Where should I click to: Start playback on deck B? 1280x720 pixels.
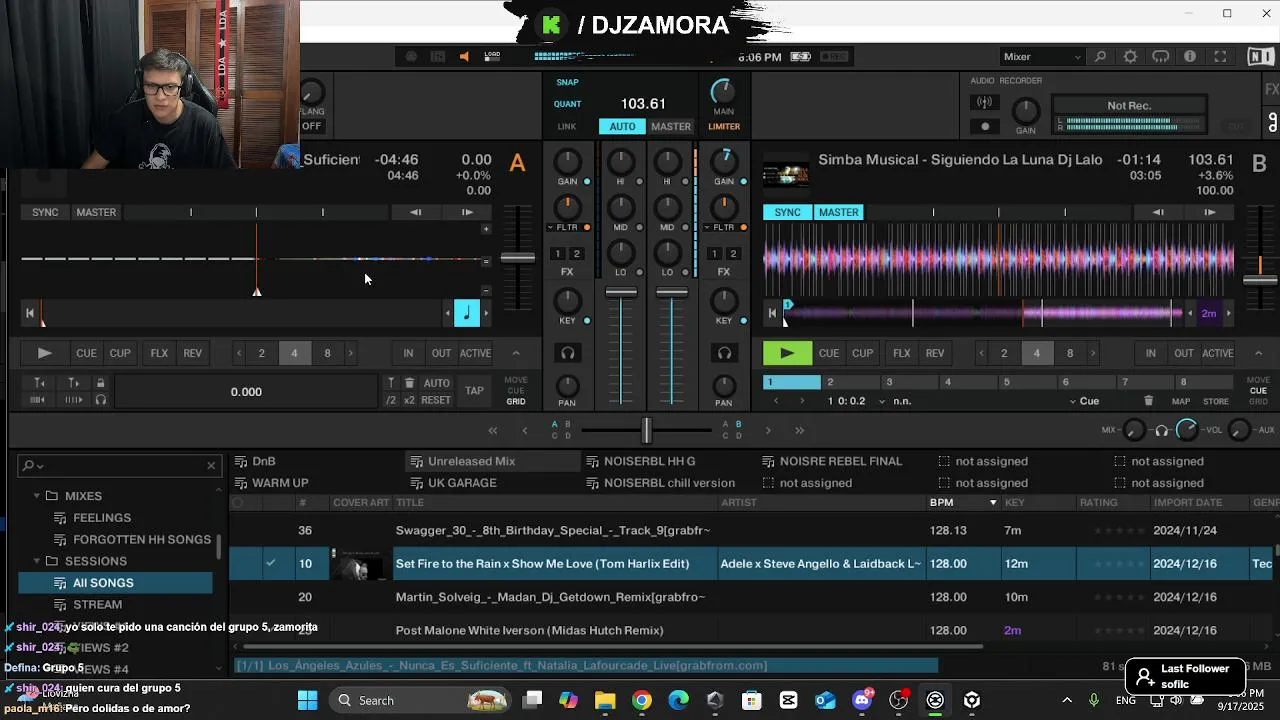click(x=787, y=353)
